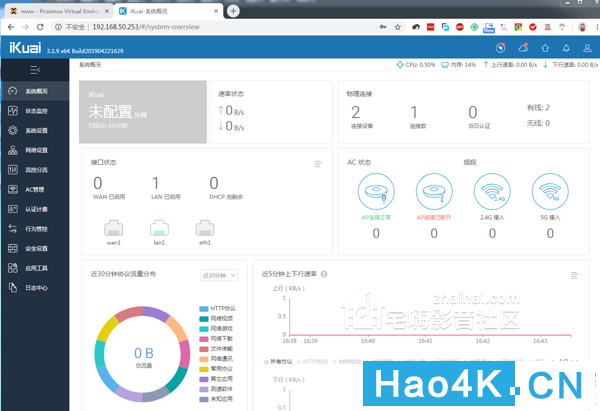600x411 pixels.
Task: Toggle 常用协议 legend entry
Action: tap(216, 369)
